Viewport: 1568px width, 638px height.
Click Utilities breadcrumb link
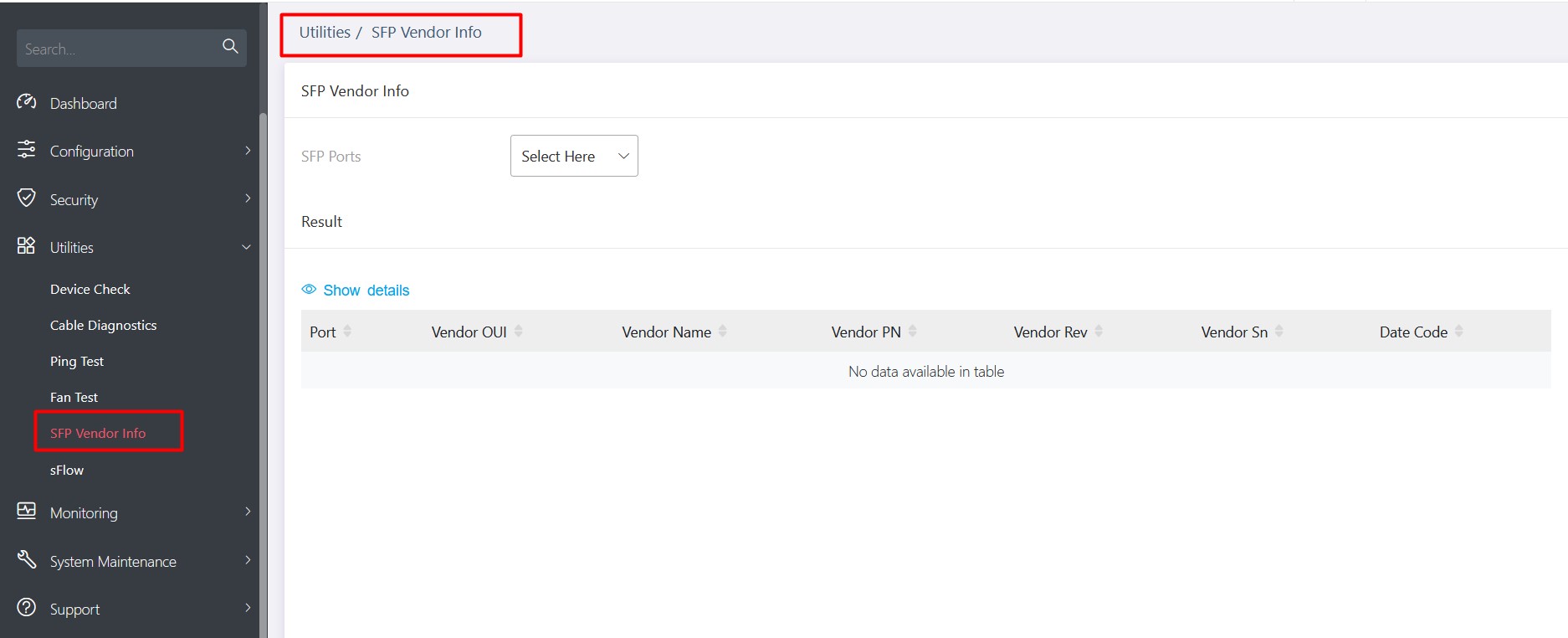(325, 33)
